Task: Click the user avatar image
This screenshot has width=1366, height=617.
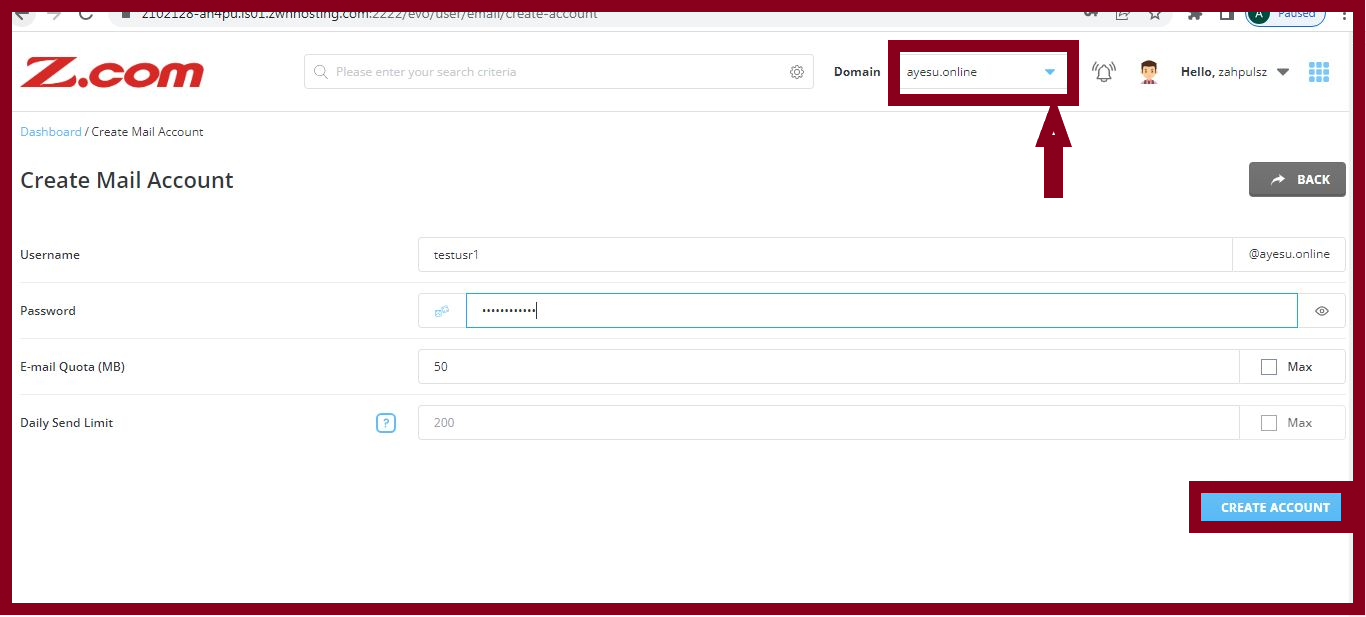Action: point(1148,70)
